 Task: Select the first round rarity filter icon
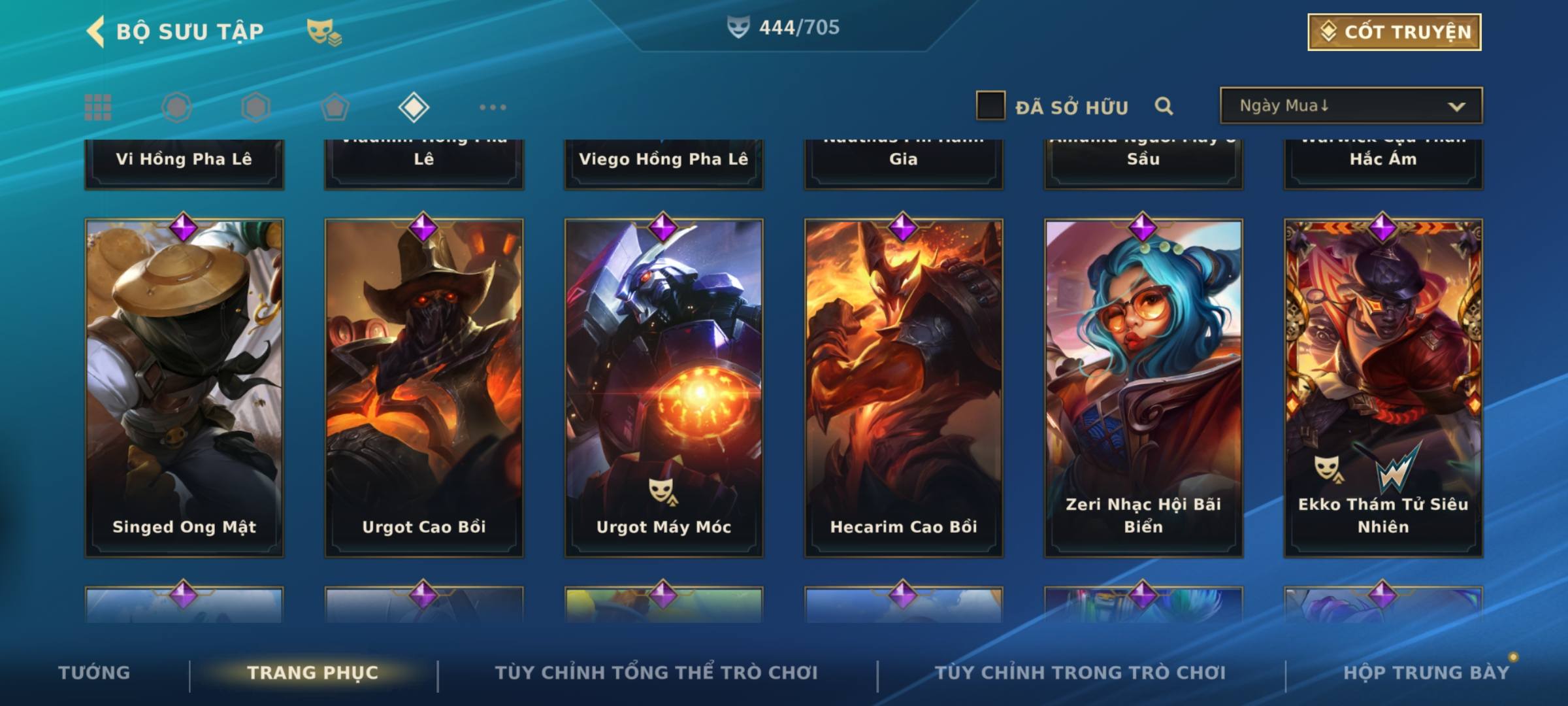176,107
